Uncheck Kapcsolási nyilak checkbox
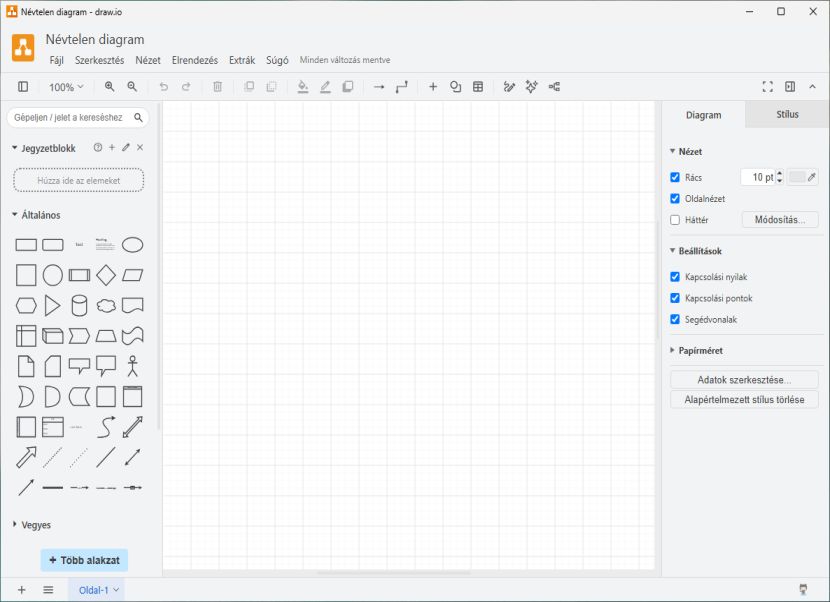The image size is (830, 602). 675,277
